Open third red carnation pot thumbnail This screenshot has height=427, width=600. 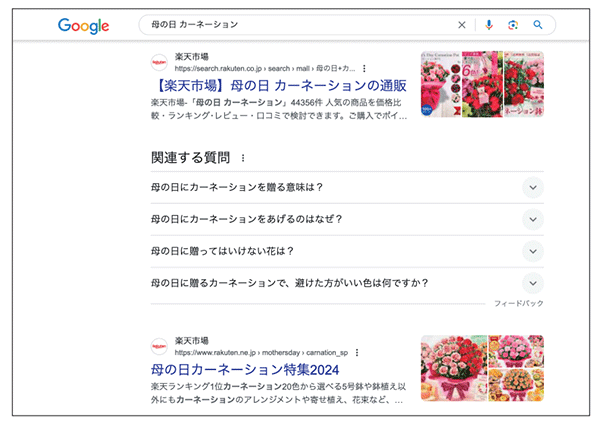(524, 84)
